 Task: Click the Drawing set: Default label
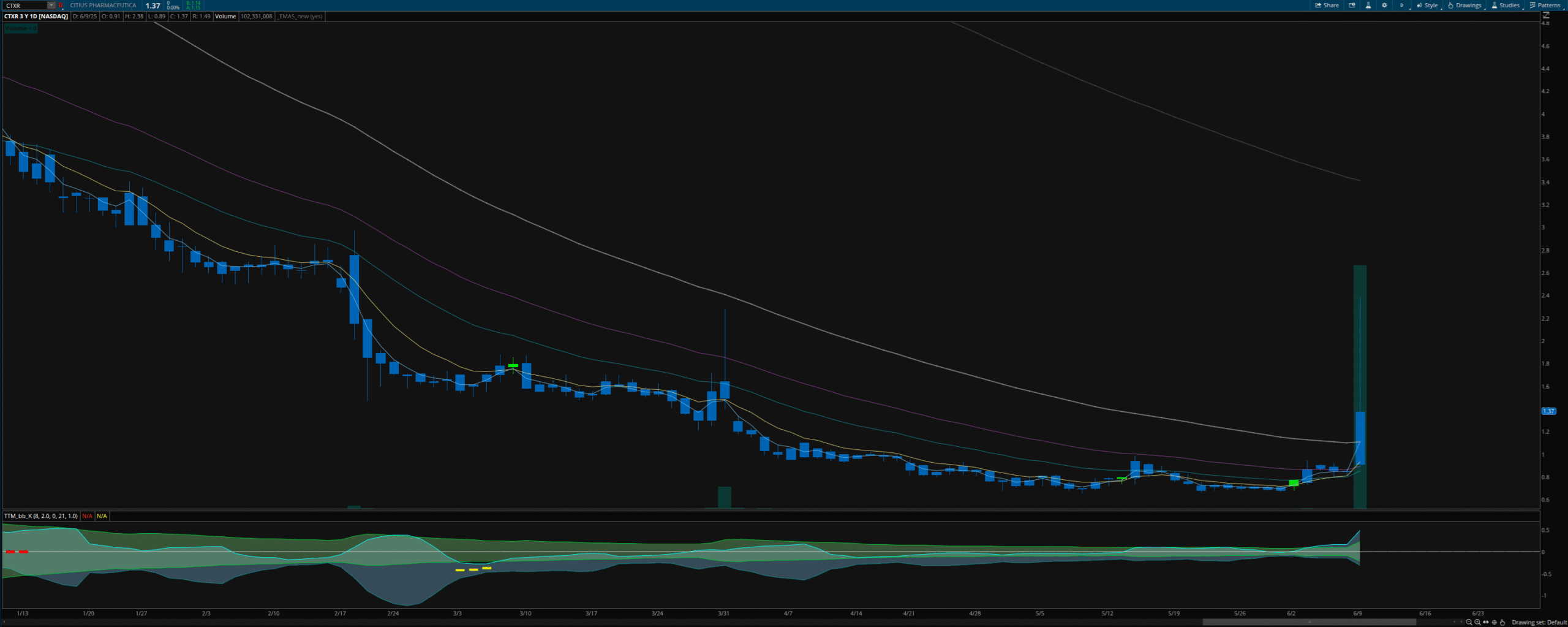[1539, 622]
